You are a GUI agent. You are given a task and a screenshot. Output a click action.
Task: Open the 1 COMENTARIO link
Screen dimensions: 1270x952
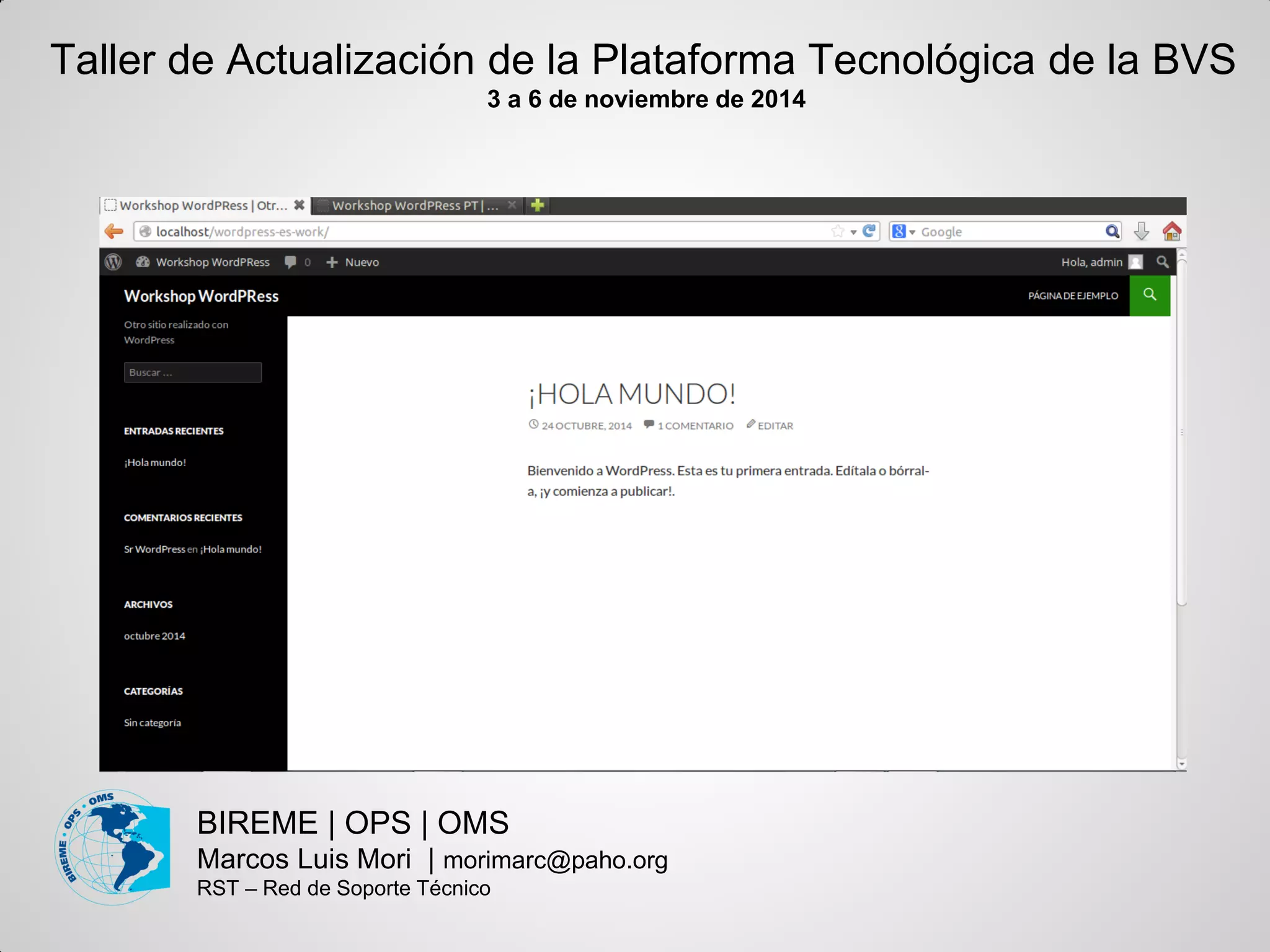[x=695, y=426]
